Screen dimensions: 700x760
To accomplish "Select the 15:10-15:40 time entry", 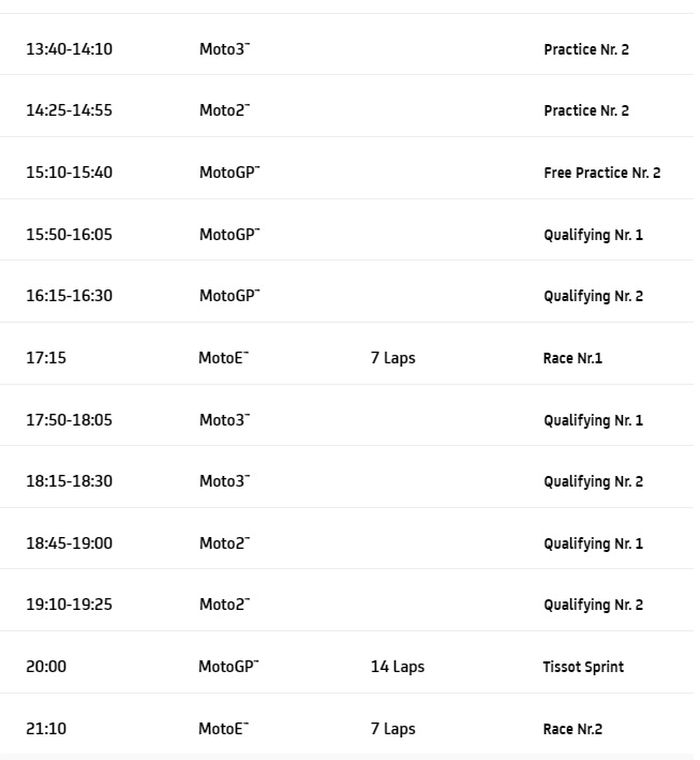I will click(69, 173).
